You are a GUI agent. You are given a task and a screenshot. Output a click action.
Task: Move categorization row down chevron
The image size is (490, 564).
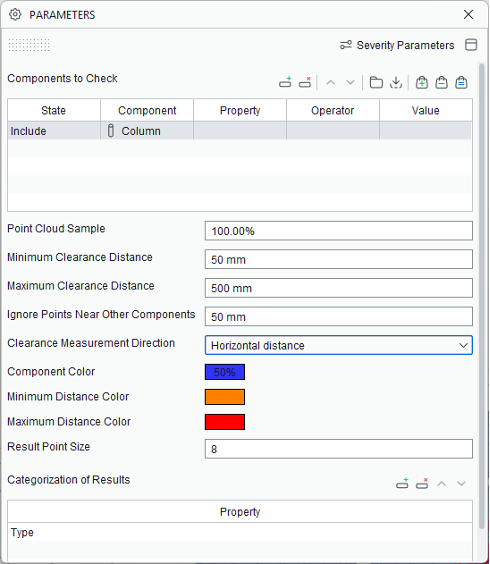(461, 484)
